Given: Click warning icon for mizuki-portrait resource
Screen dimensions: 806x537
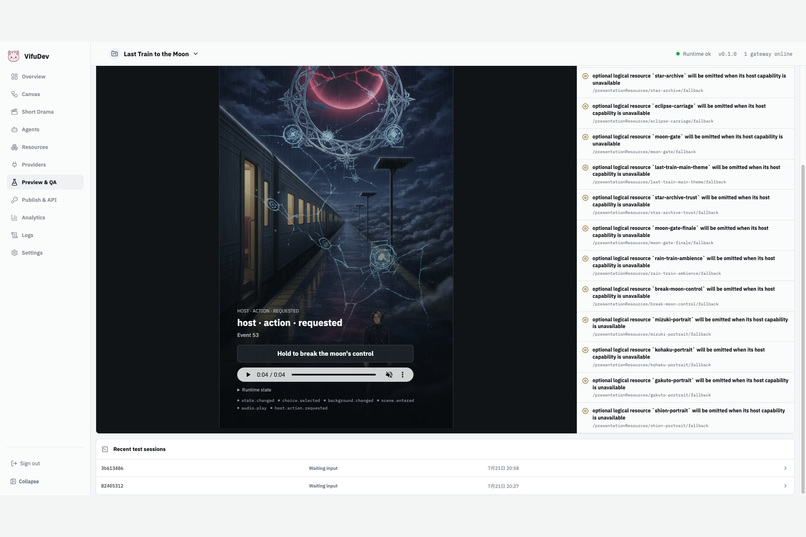Looking at the screenshot, I should click(x=585, y=320).
